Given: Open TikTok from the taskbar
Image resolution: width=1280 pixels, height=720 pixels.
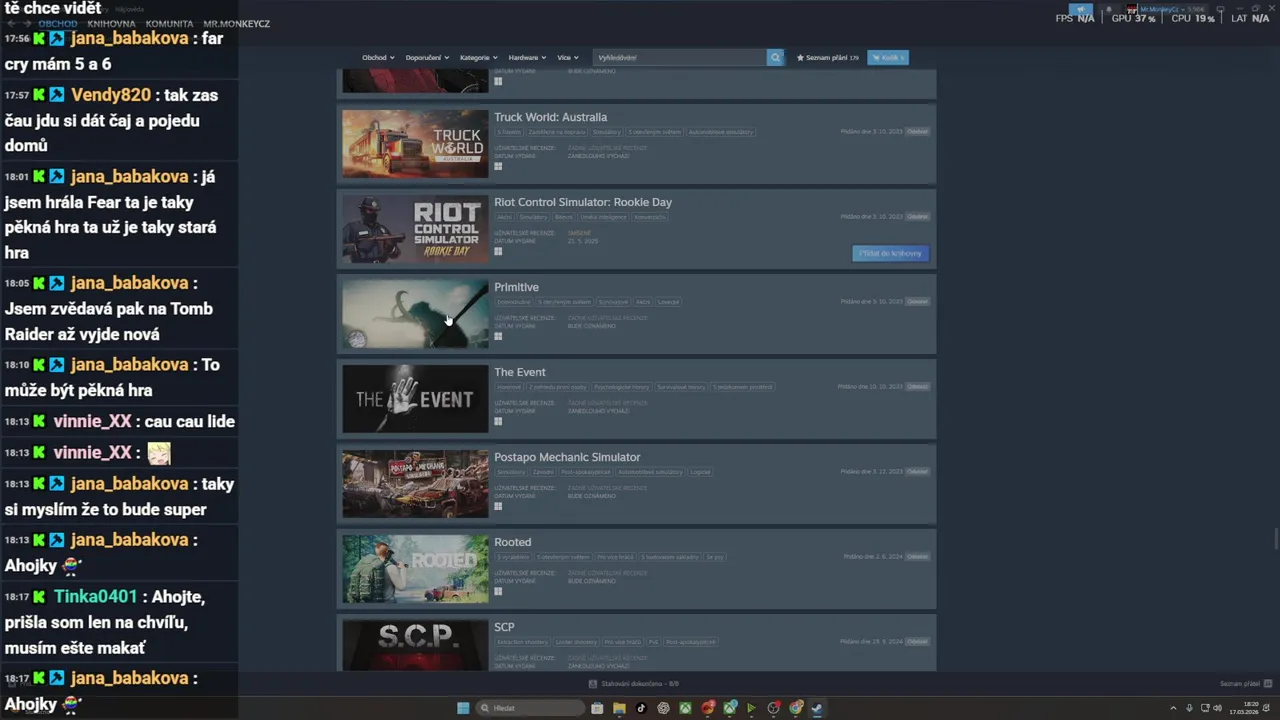Looking at the screenshot, I should pos(641,708).
